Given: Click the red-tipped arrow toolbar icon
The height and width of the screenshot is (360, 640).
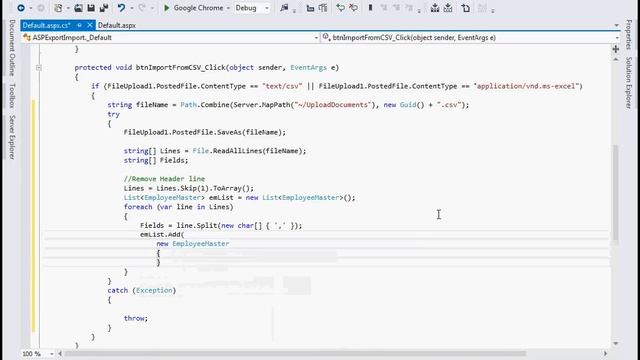Looking at the screenshot, I should pyautogui.click(x=353, y=7).
